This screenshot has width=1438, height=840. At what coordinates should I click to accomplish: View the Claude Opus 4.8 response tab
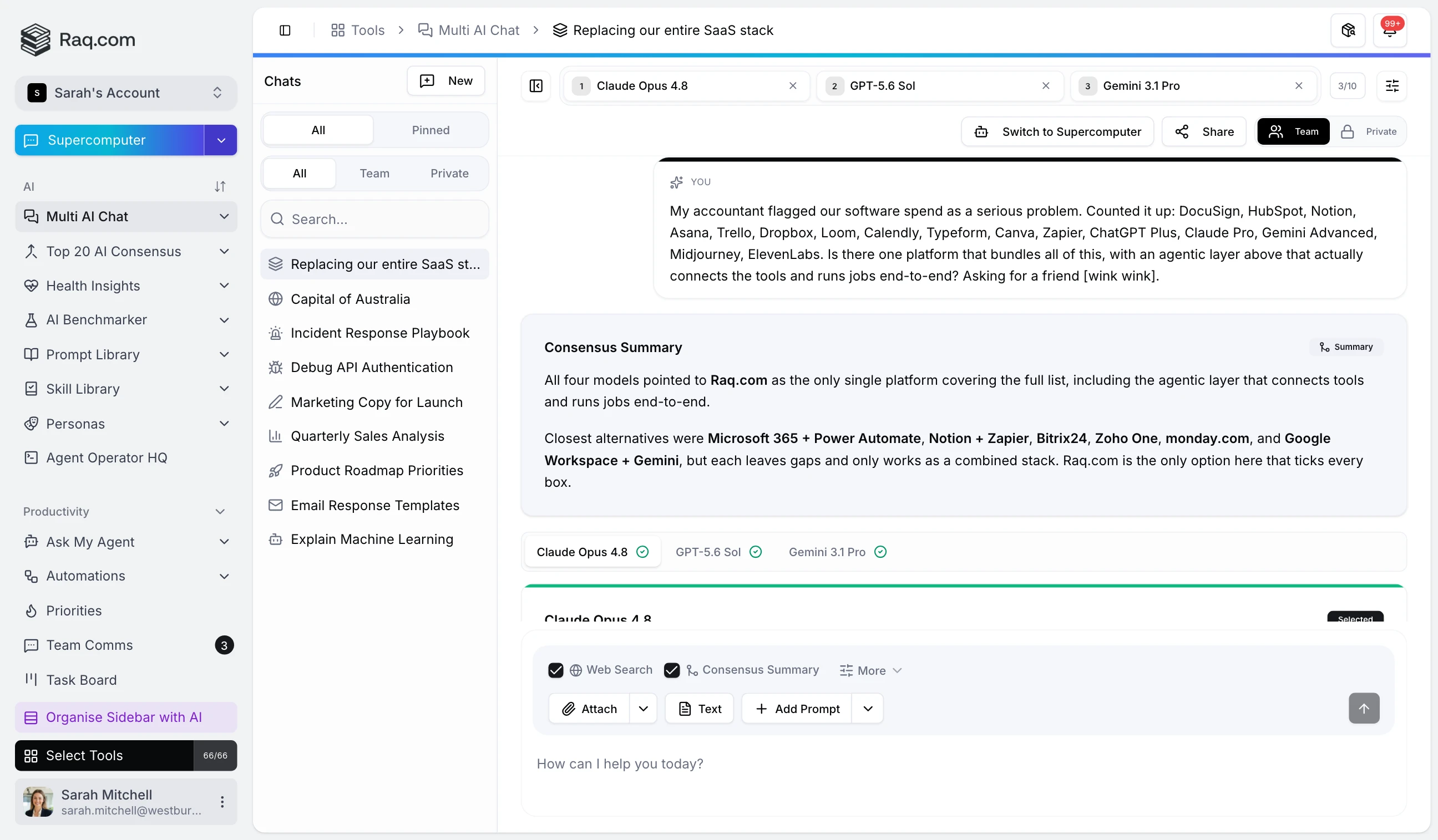[593, 552]
